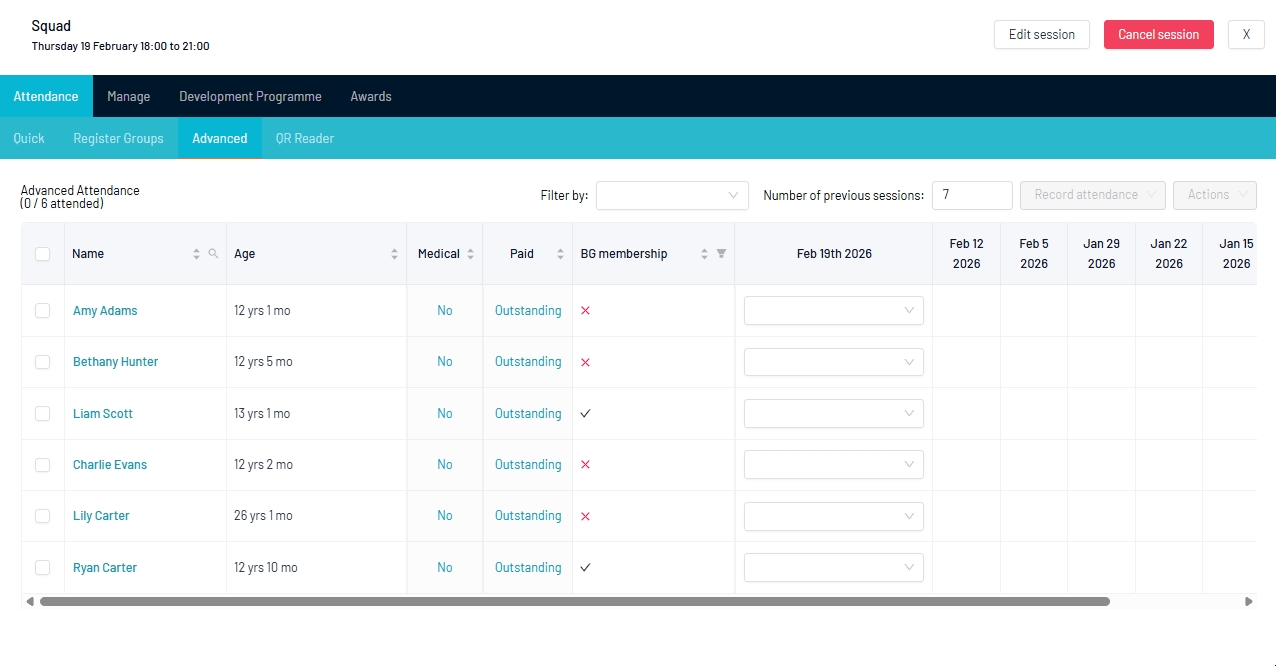Open Charlie Evans profile link
This screenshot has height=666, width=1276.
[x=110, y=465]
